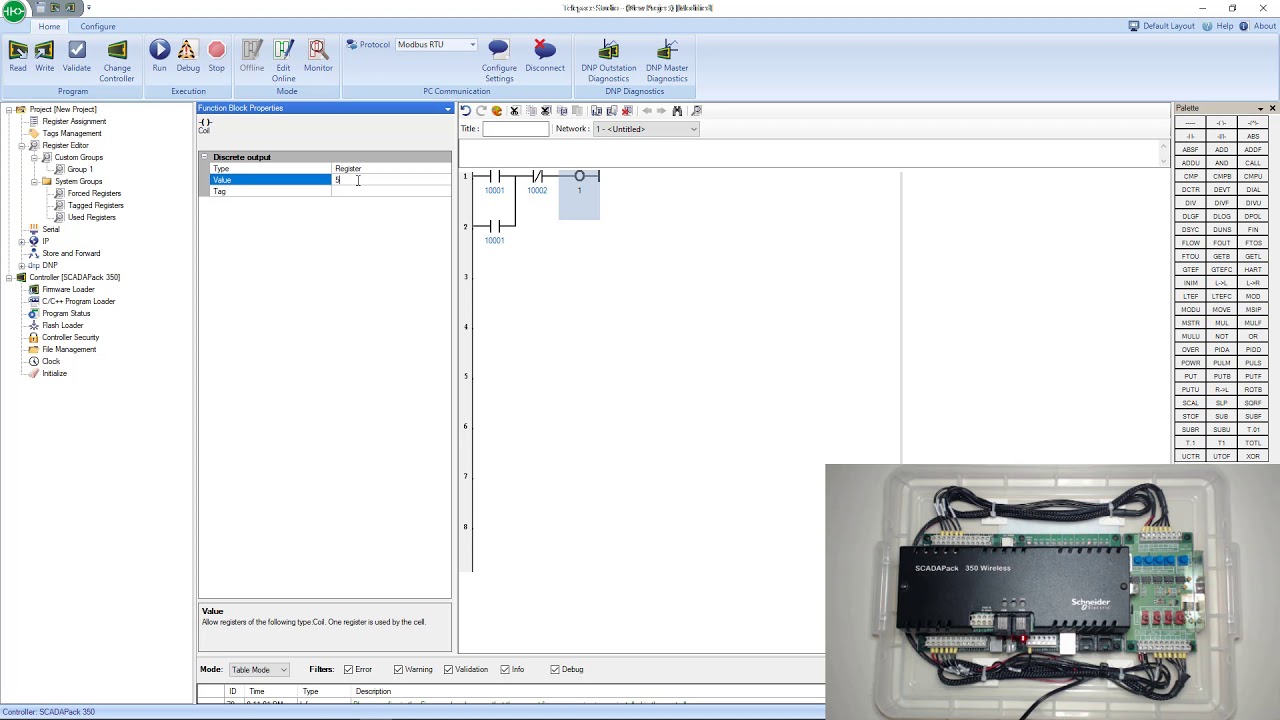
Task: Open Tags Management in project tree
Action: pyautogui.click(x=72, y=133)
